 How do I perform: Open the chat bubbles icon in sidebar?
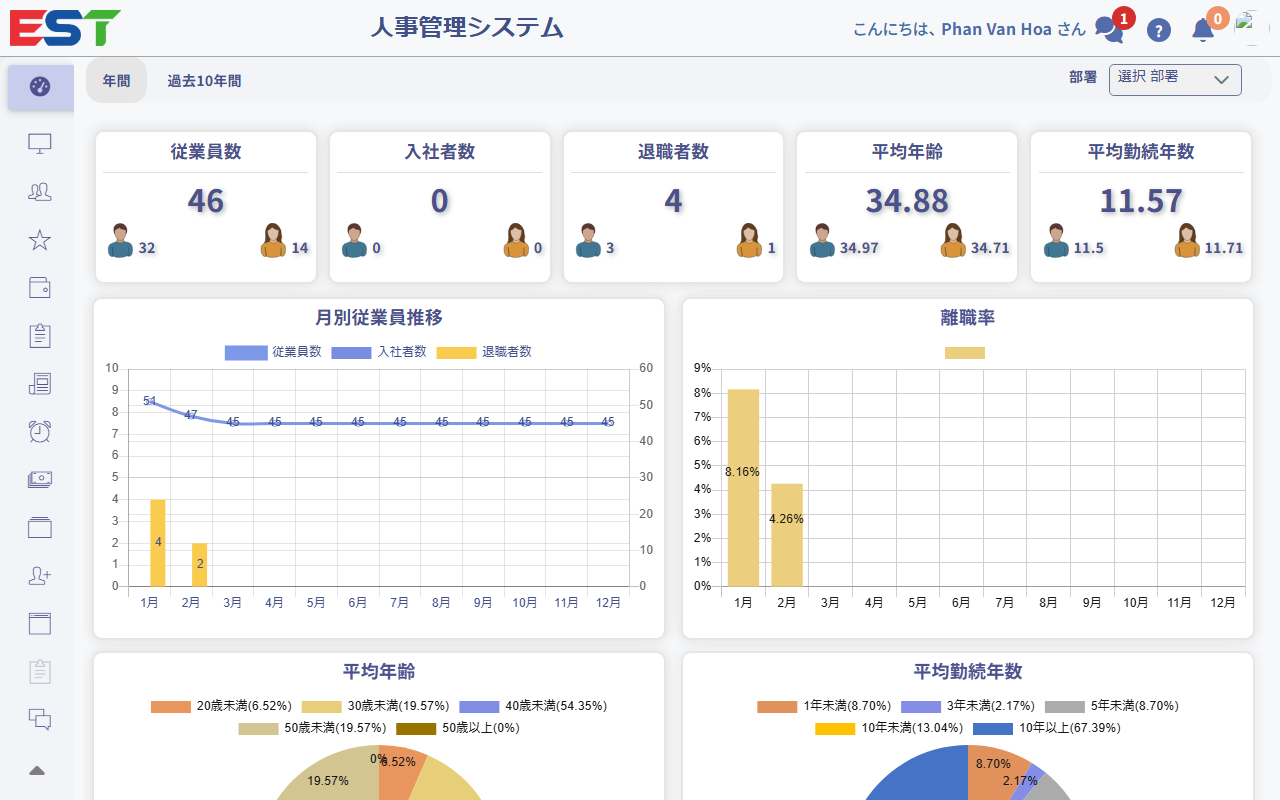coord(40,719)
